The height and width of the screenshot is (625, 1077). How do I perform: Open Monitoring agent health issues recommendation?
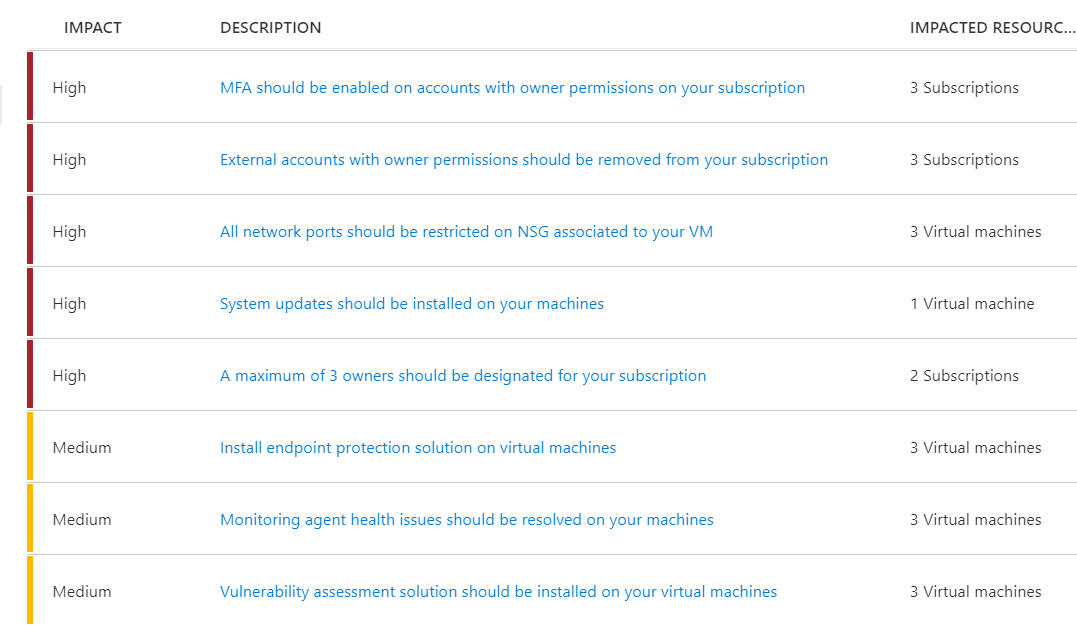coord(467,520)
